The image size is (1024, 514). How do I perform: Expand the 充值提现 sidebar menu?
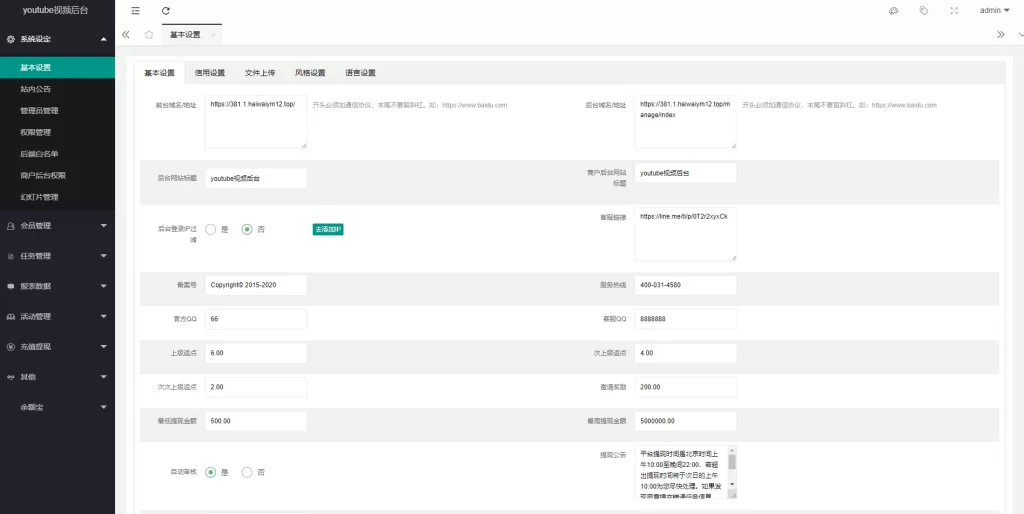coord(57,347)
